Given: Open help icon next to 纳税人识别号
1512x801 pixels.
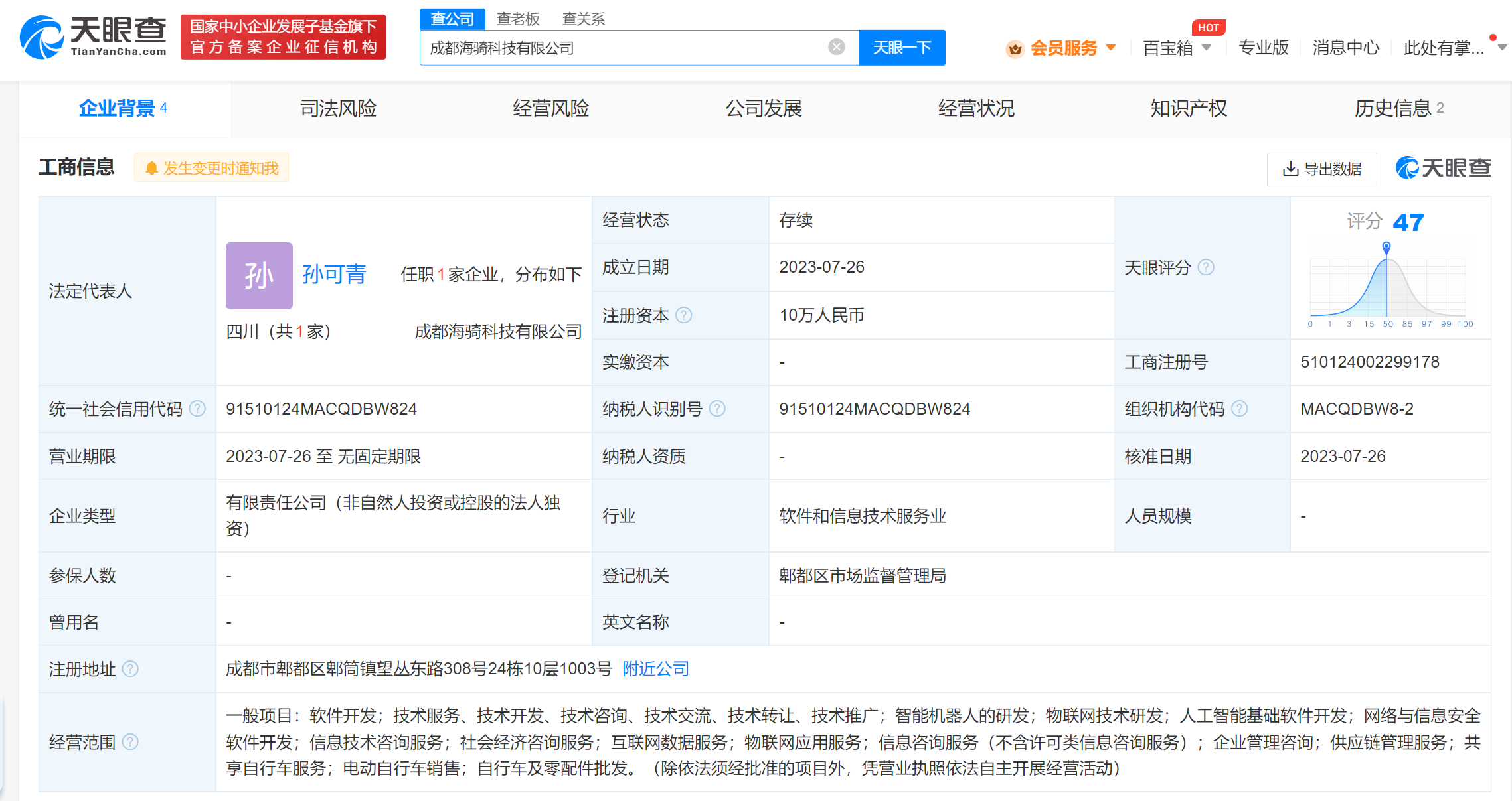Looking at the screenshot, I should click(717, 409).
